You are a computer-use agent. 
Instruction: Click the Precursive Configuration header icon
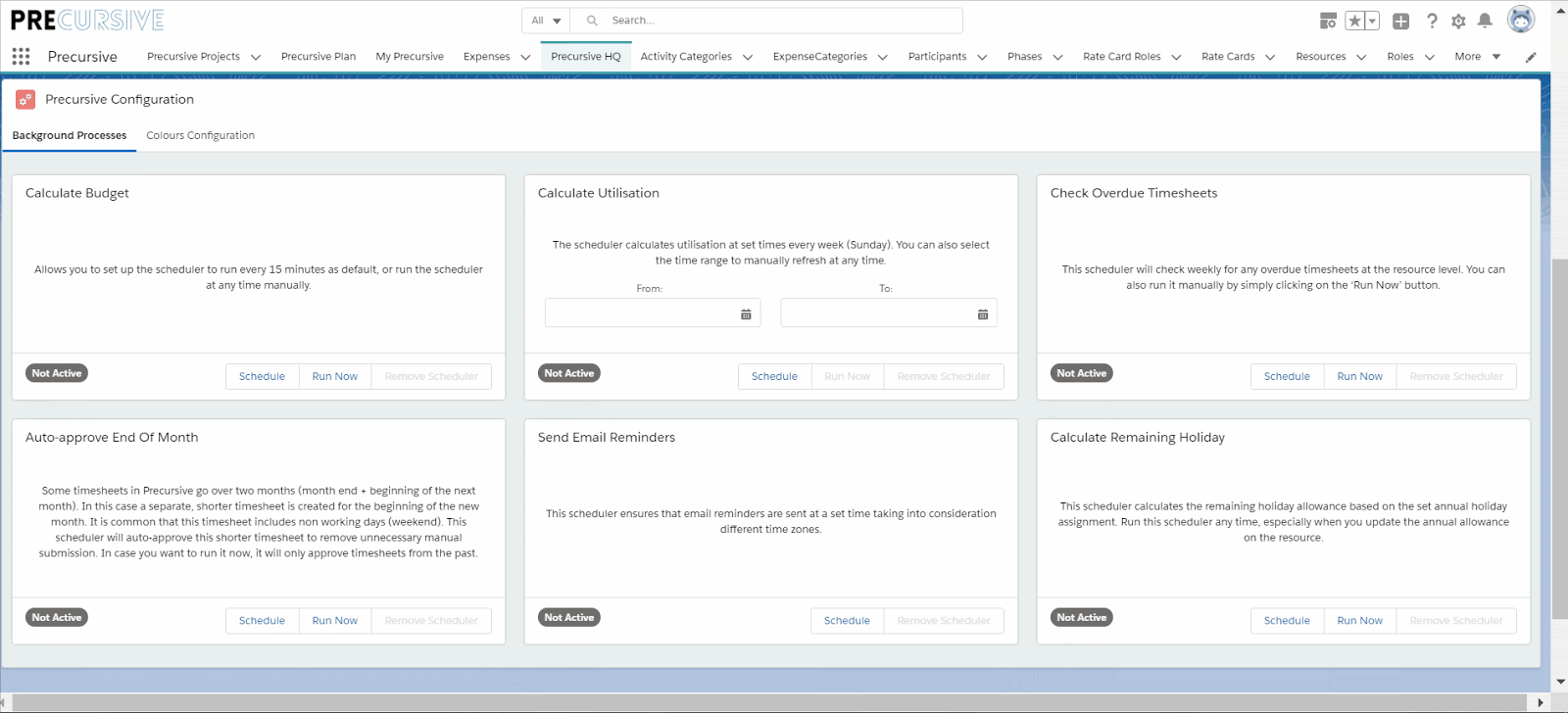(25, 99)
